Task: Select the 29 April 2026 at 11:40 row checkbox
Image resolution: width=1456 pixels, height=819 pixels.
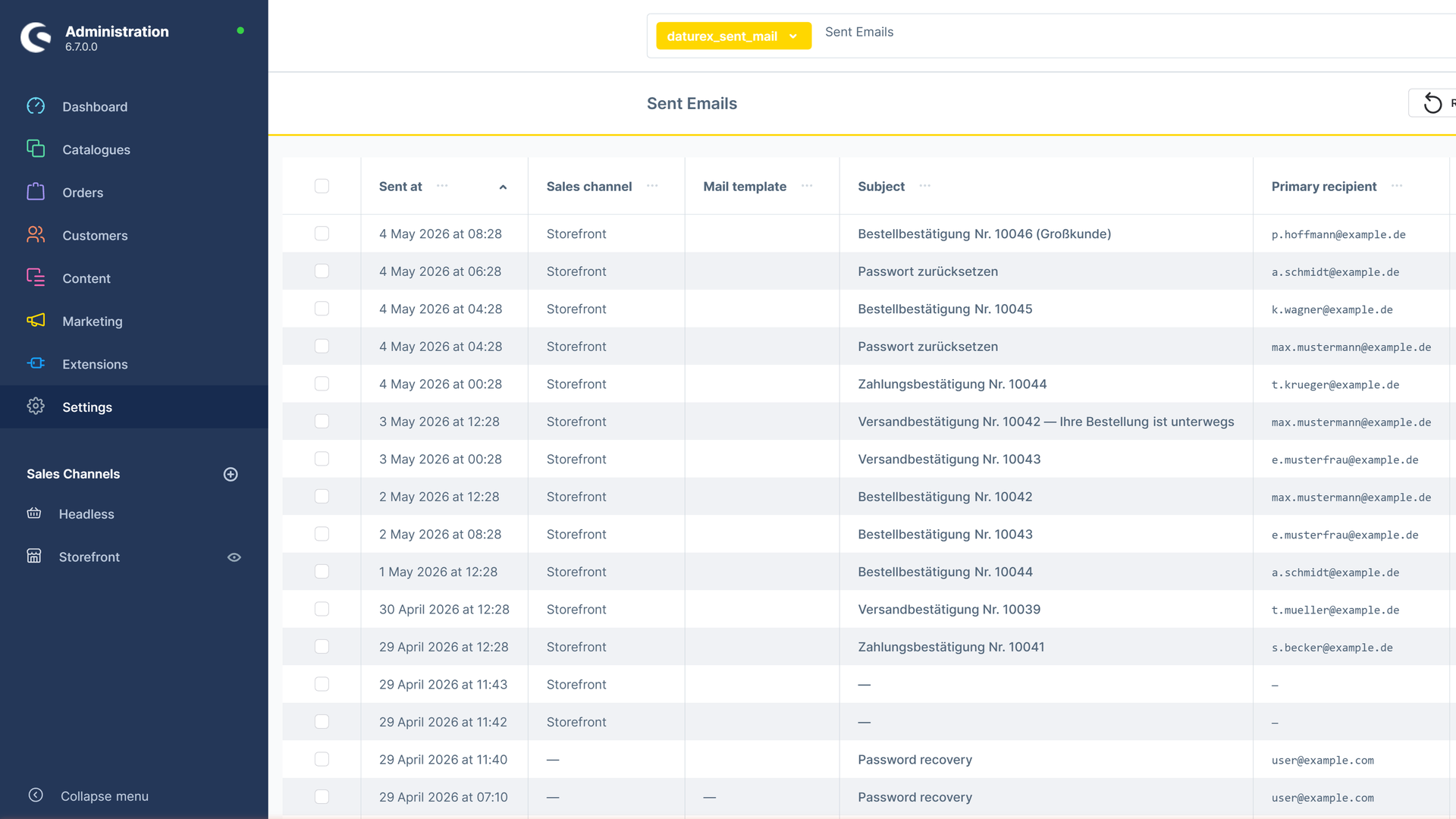Action: 322,759
